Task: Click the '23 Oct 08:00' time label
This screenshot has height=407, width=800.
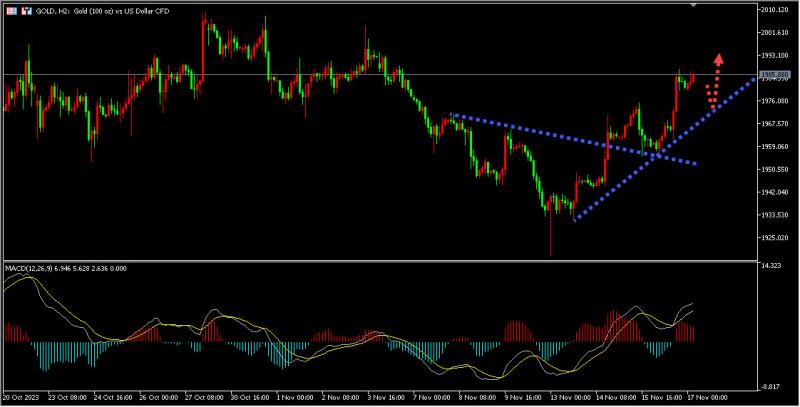Action: (x=65, y=397)
